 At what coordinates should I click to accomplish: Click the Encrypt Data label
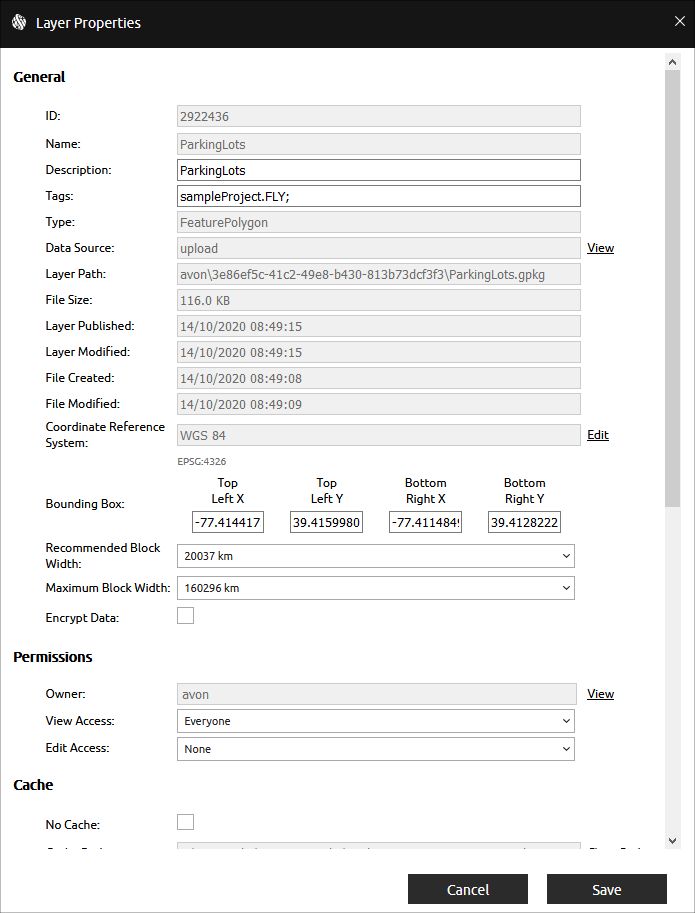tap(82, 618)
